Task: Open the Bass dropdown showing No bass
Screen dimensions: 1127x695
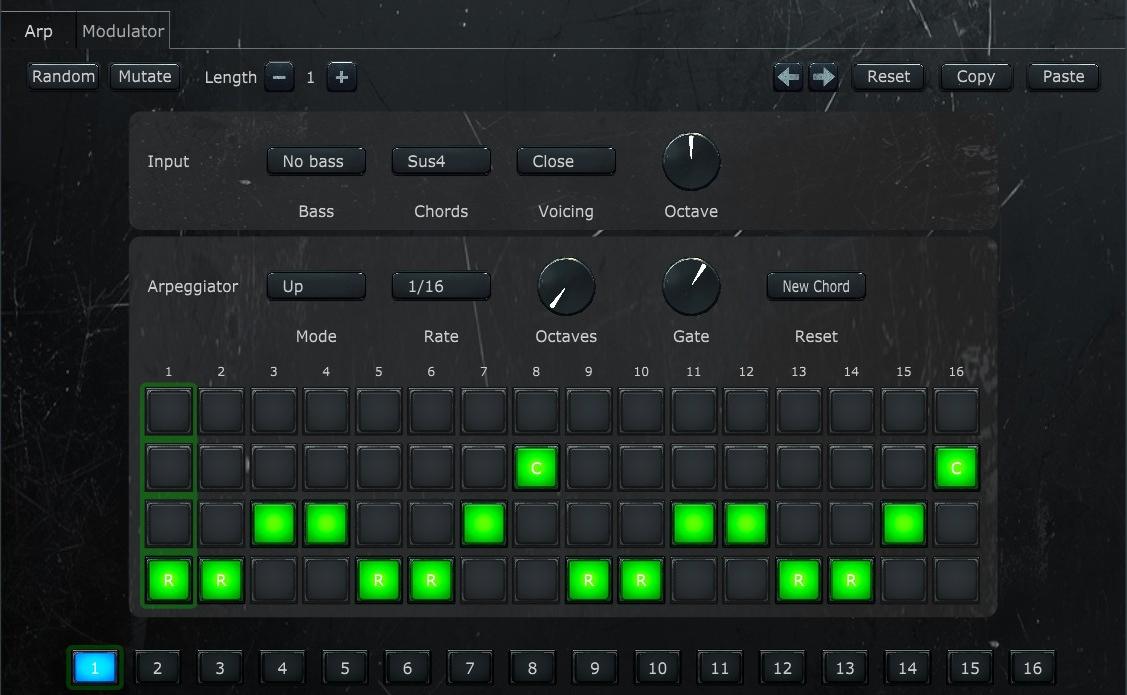Action: (316, 160)
